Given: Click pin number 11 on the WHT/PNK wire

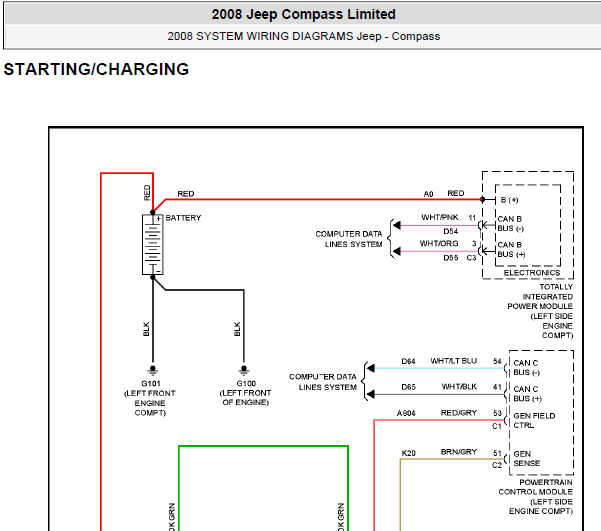Looking at the screenshot, I should (x=472, y=218).
